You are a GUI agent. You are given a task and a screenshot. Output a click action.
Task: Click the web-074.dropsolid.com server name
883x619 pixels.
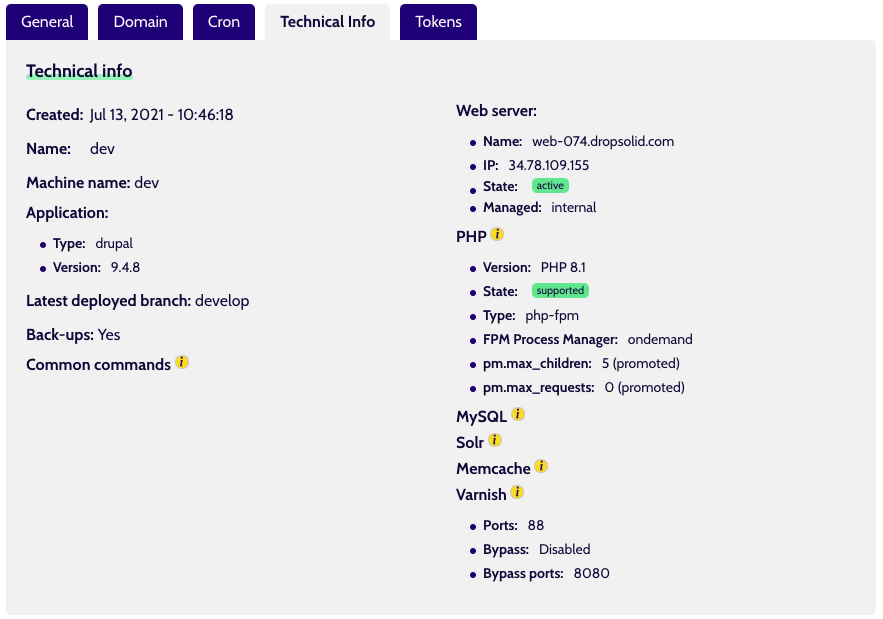[603, 141]
